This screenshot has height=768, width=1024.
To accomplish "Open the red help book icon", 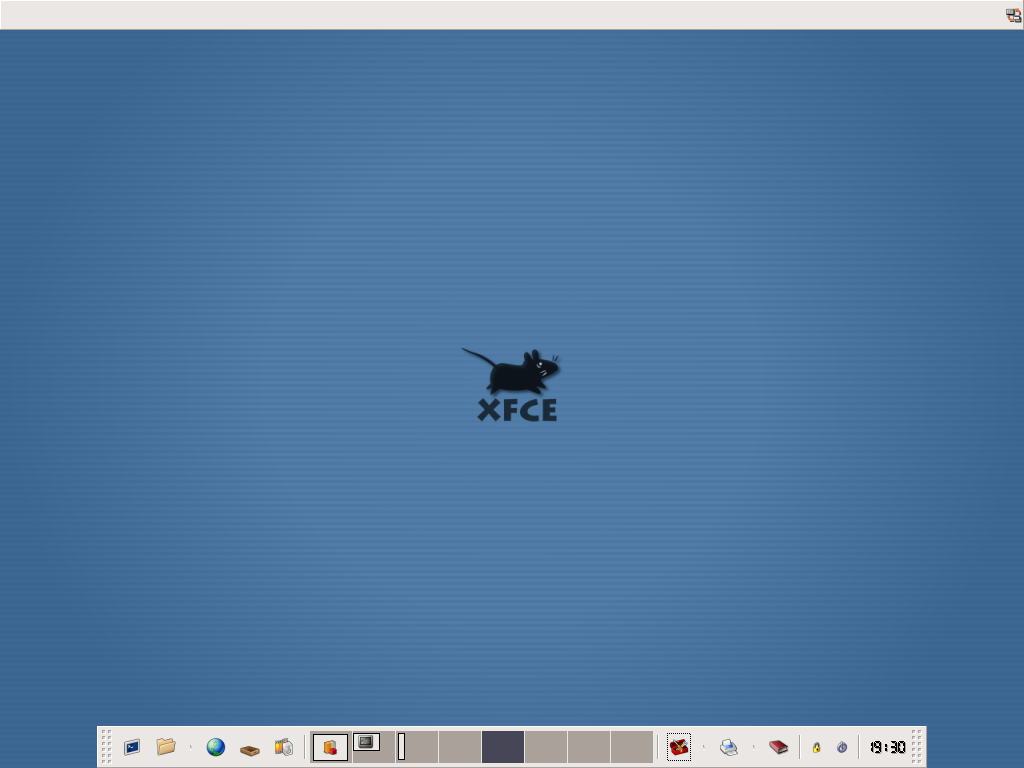I will (x=778, y=747).
